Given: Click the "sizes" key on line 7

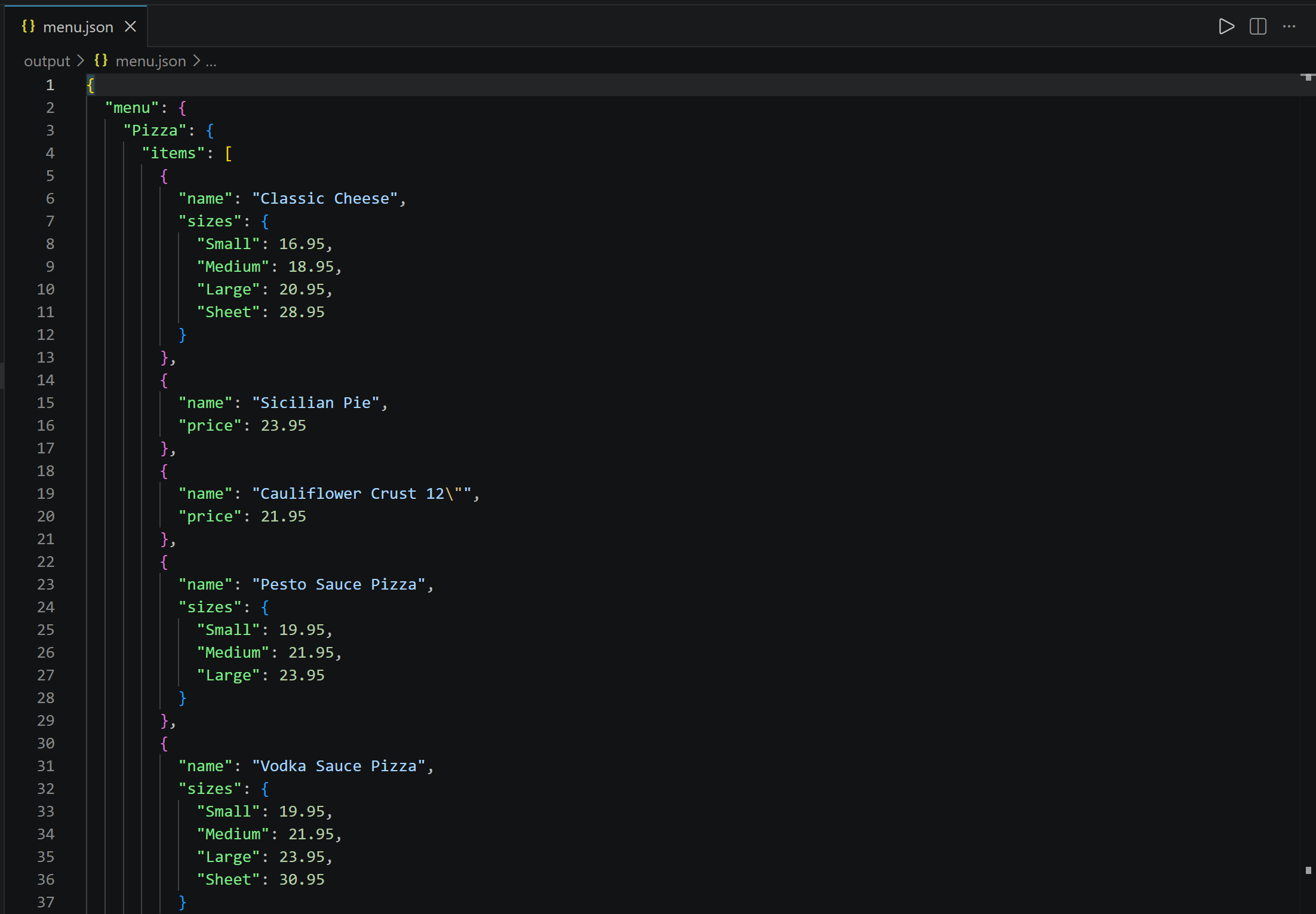Looking at the screenshot, I should pyautogui.click(x=210, y=222).
